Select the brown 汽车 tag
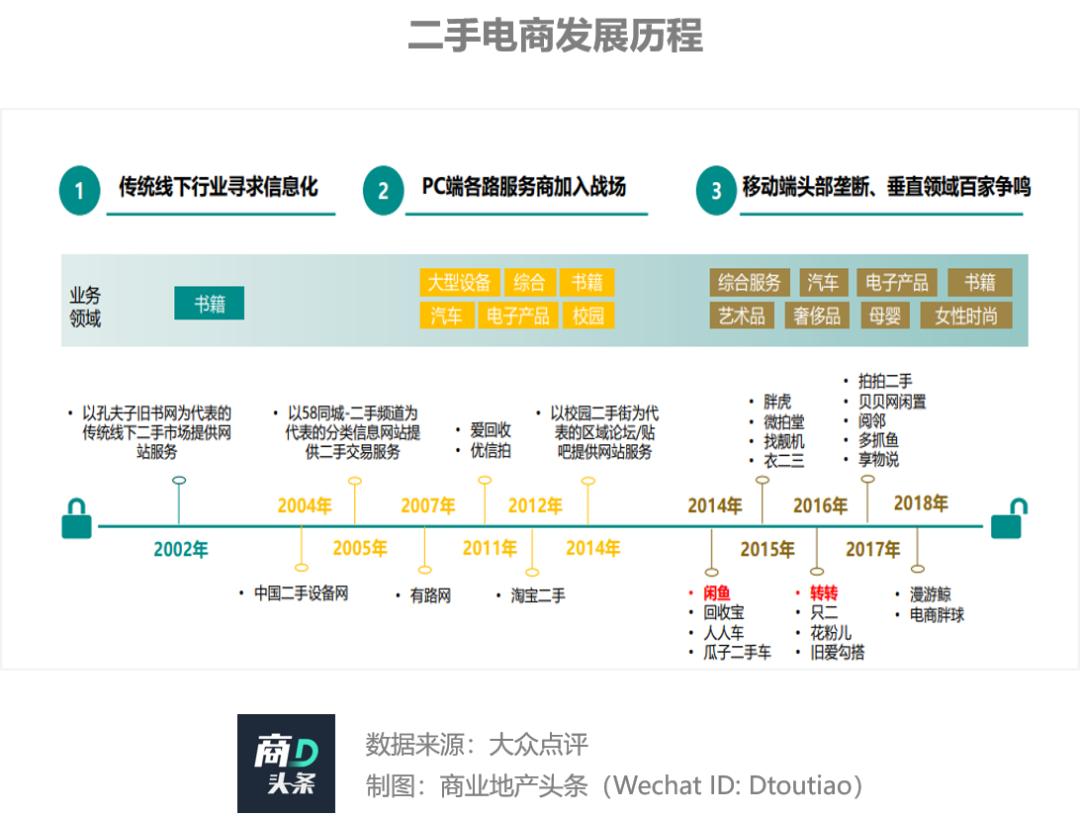 [x=823, y=282]
